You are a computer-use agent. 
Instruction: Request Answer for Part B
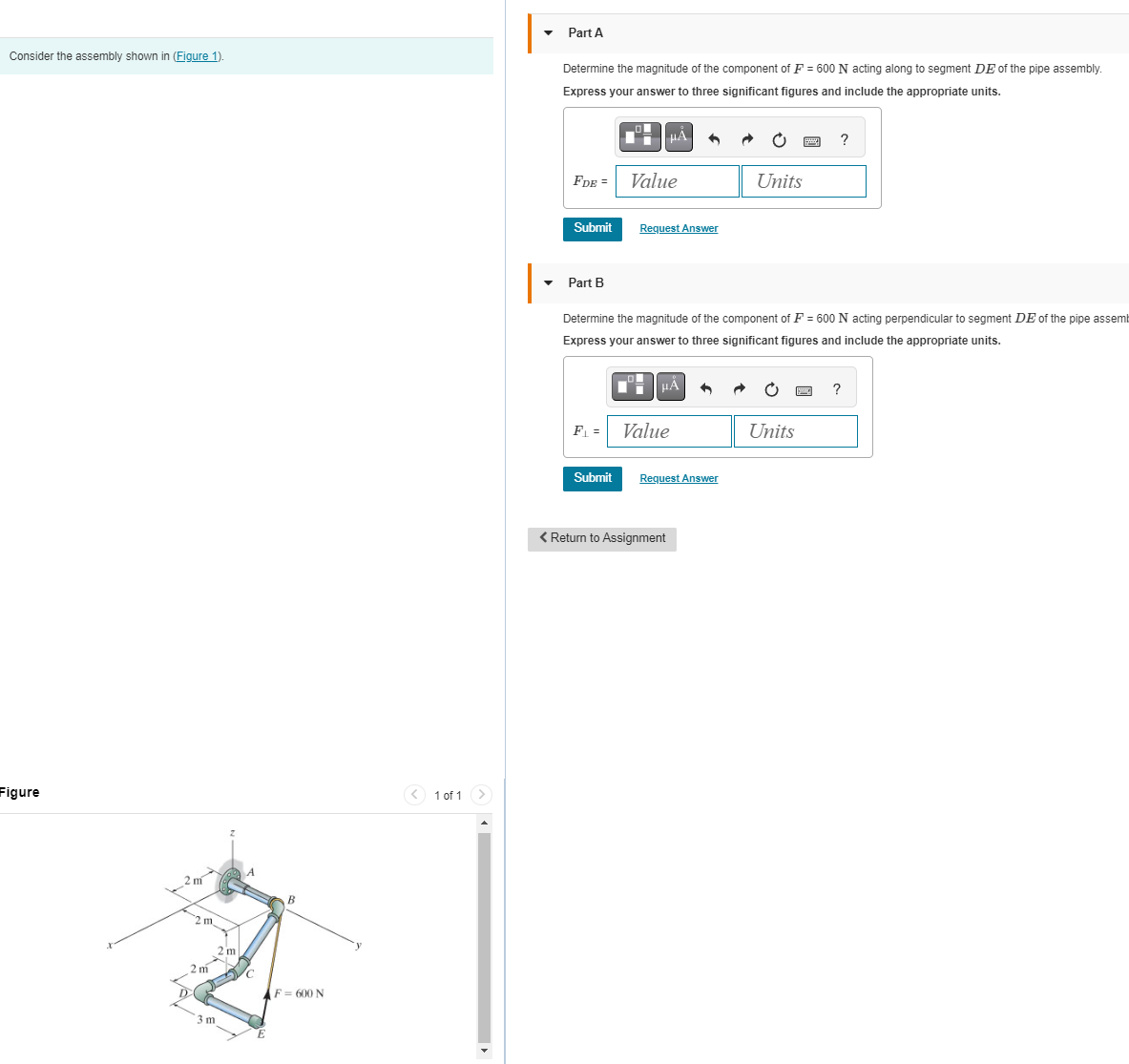[679, 478]
